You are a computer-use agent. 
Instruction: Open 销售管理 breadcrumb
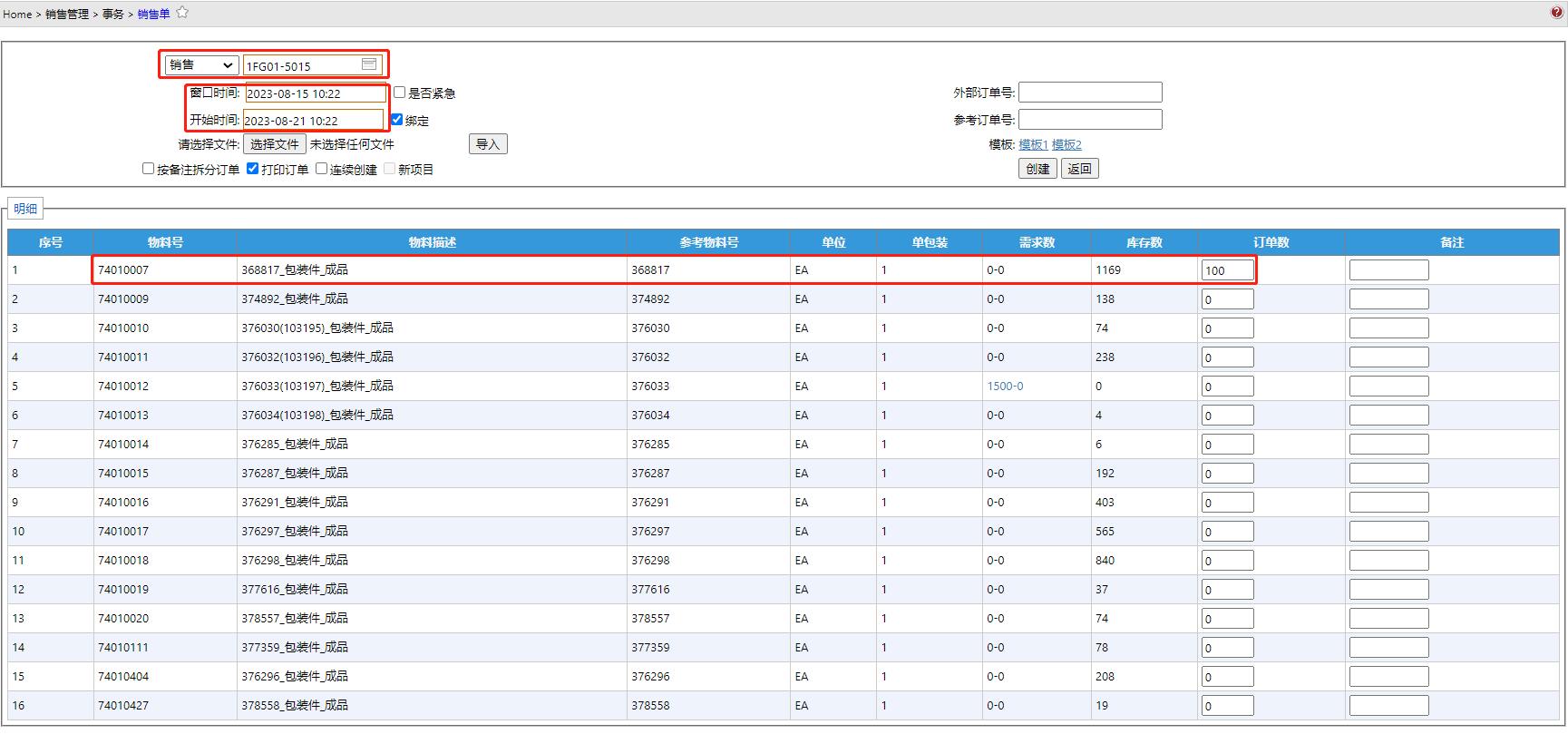coord(67,14)
